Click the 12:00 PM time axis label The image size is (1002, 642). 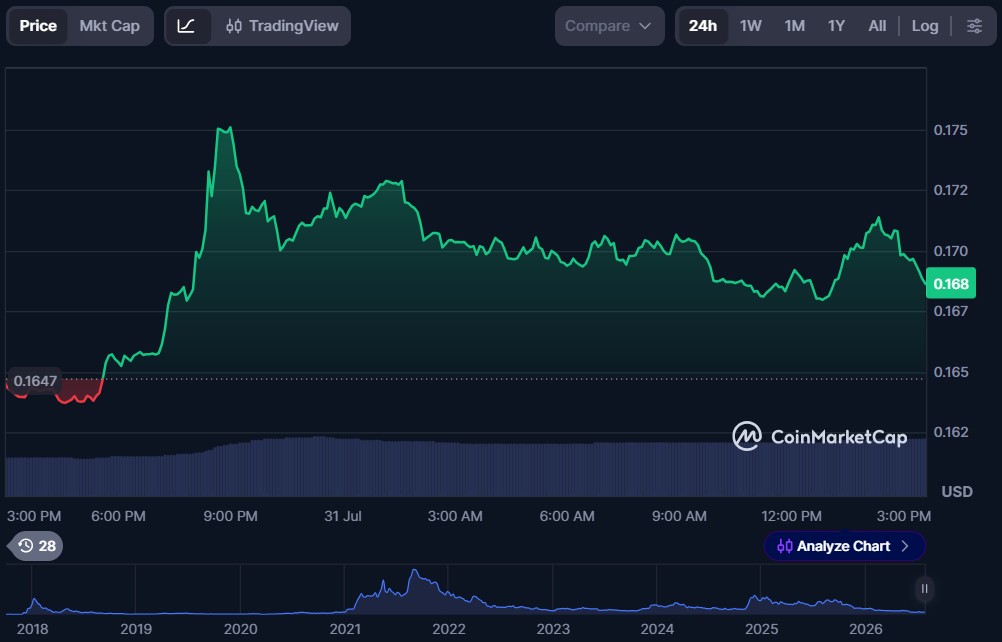(791, 516)
